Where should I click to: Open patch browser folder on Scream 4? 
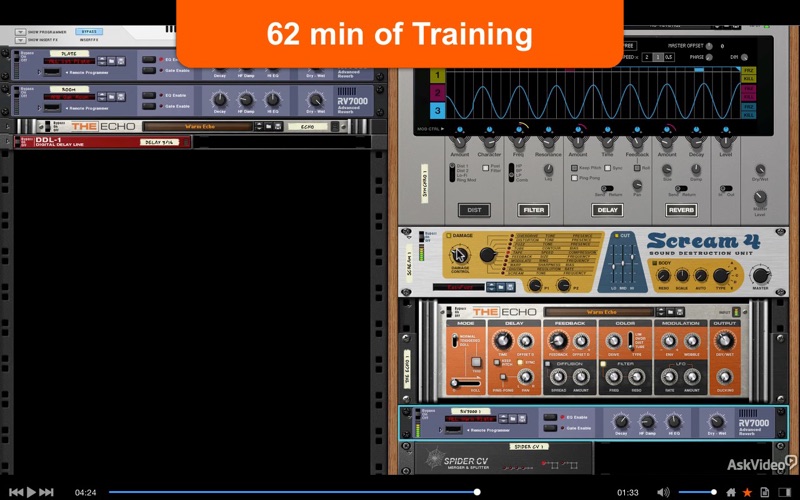[501, 287]
